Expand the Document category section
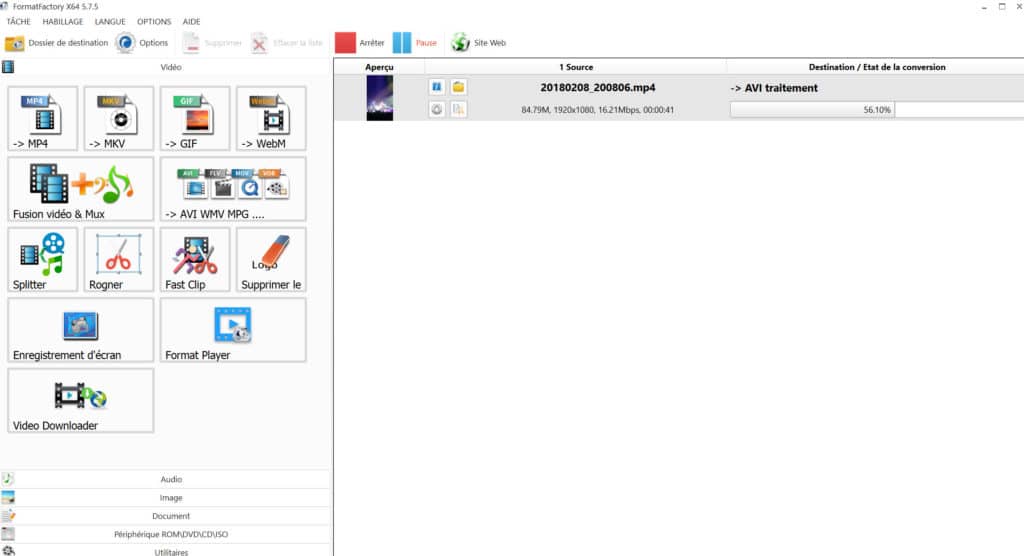This screenshot has height=556, width=1024. pos(171,516)
